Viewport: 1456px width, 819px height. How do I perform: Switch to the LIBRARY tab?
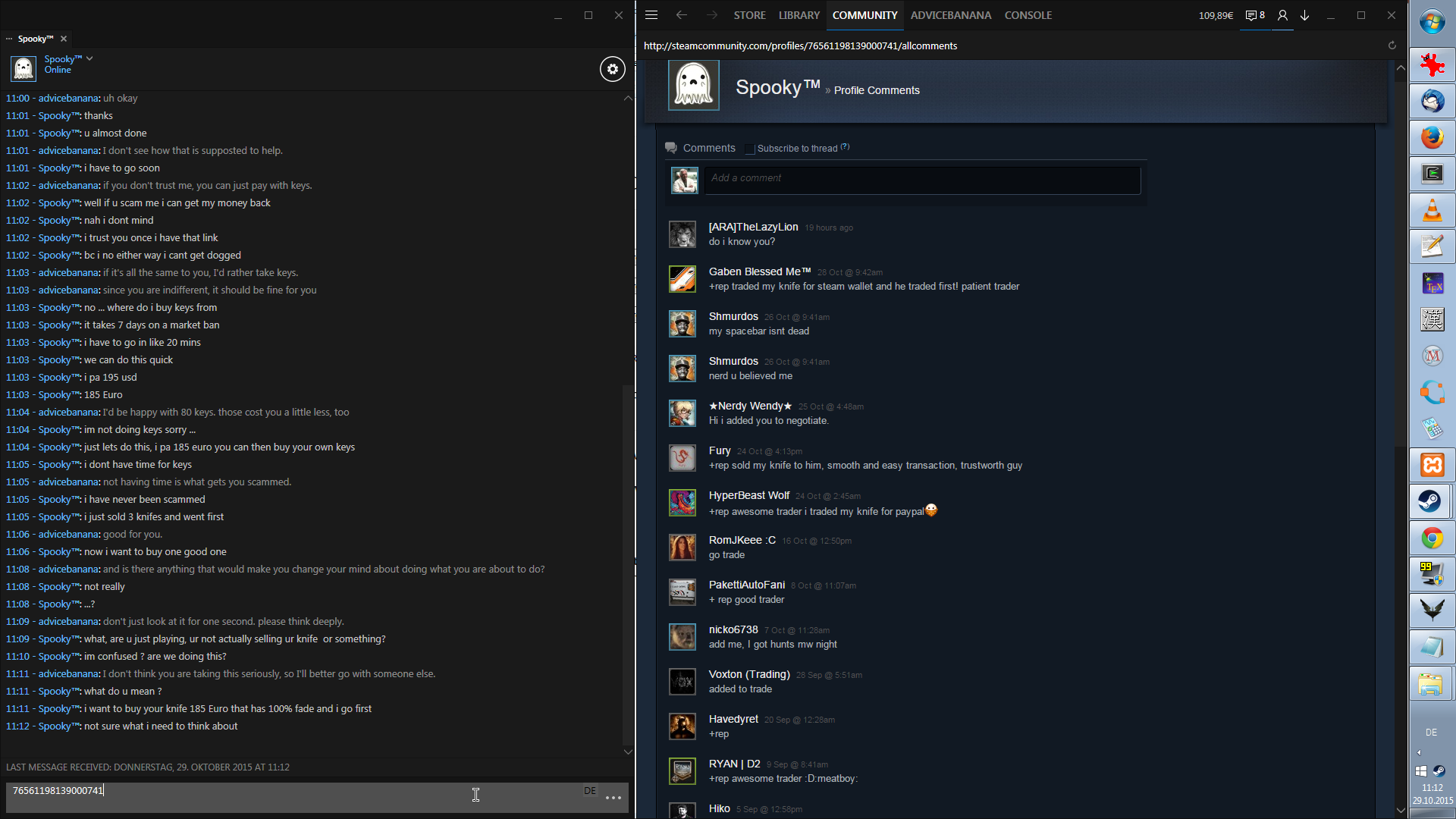[x=799, y=15]
